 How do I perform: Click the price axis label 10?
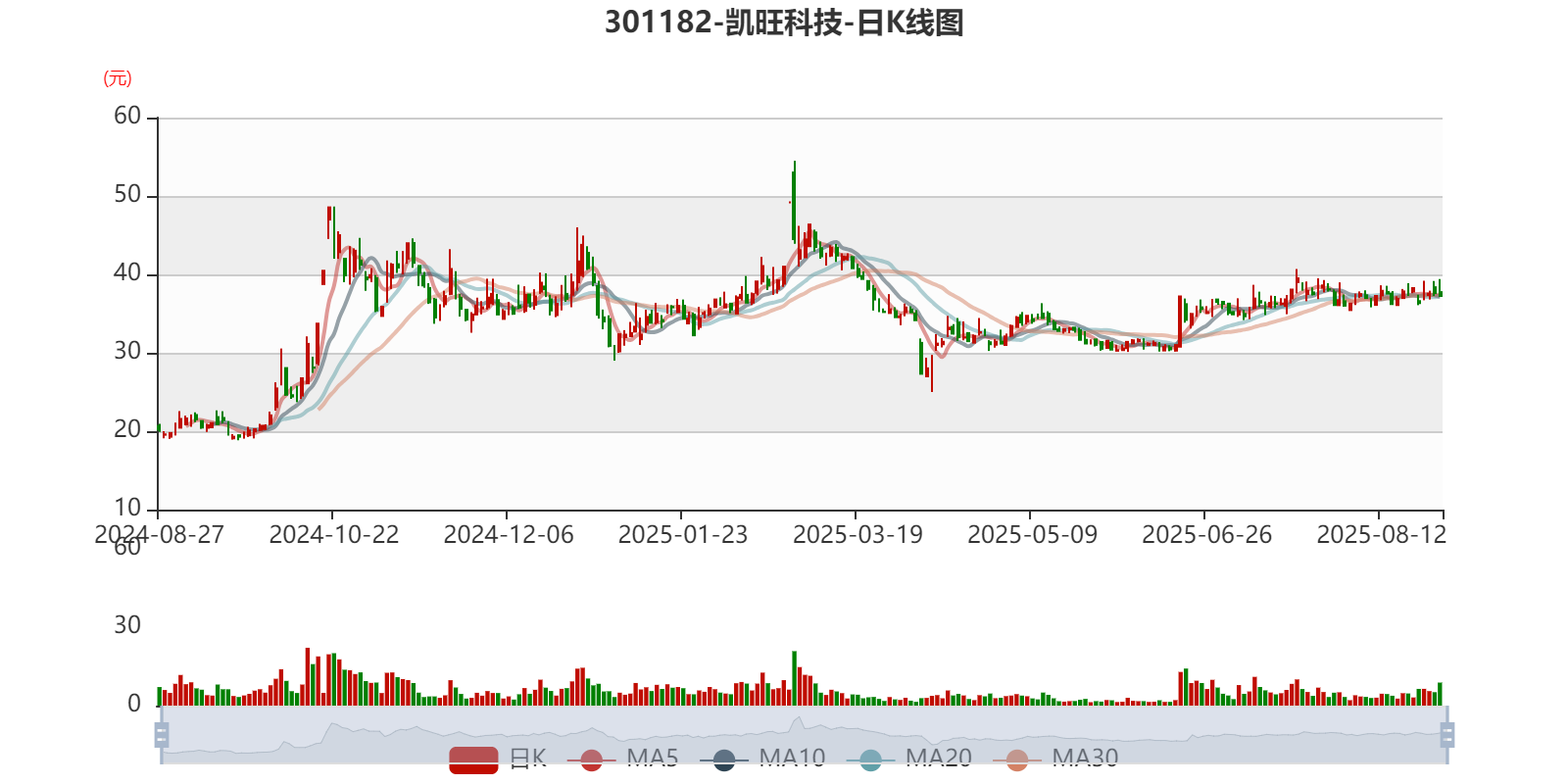coord(127,508)
